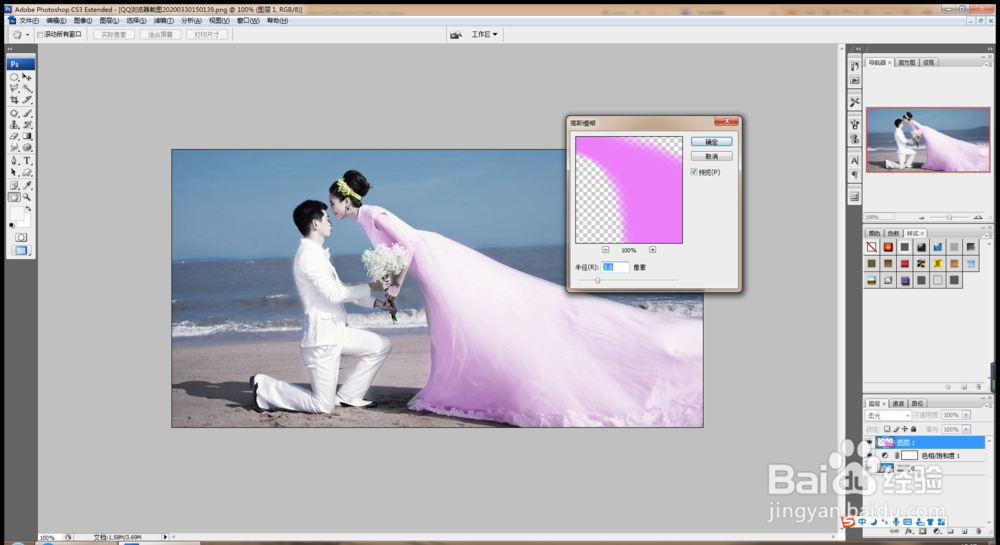The height and width of the screenshot is (545, 1000).
Task: Open the Navigator panel flyout menu
Action: pyautogui.click(x=988, y=64)
